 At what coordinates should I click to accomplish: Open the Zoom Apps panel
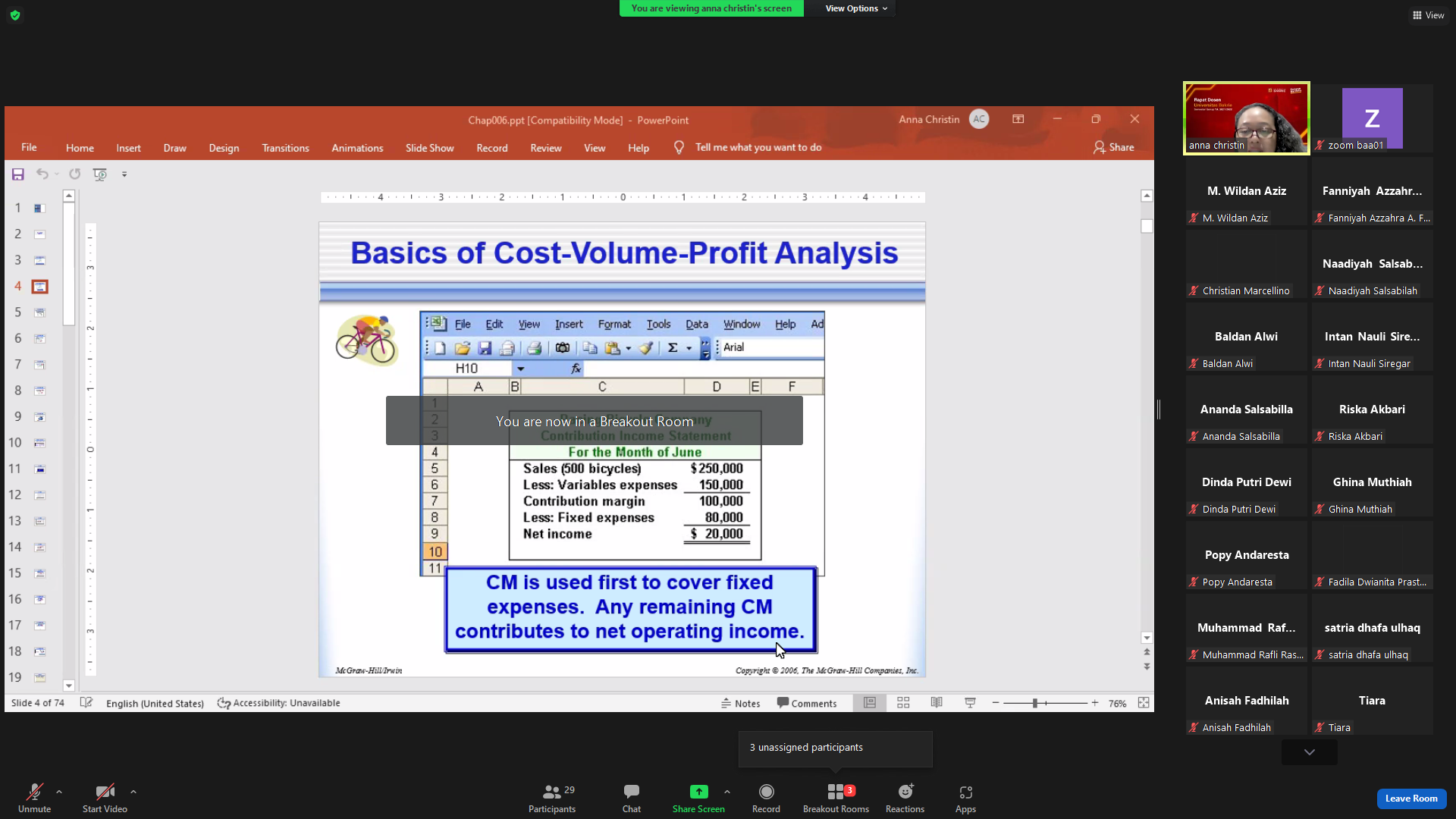tap(965, 799)
